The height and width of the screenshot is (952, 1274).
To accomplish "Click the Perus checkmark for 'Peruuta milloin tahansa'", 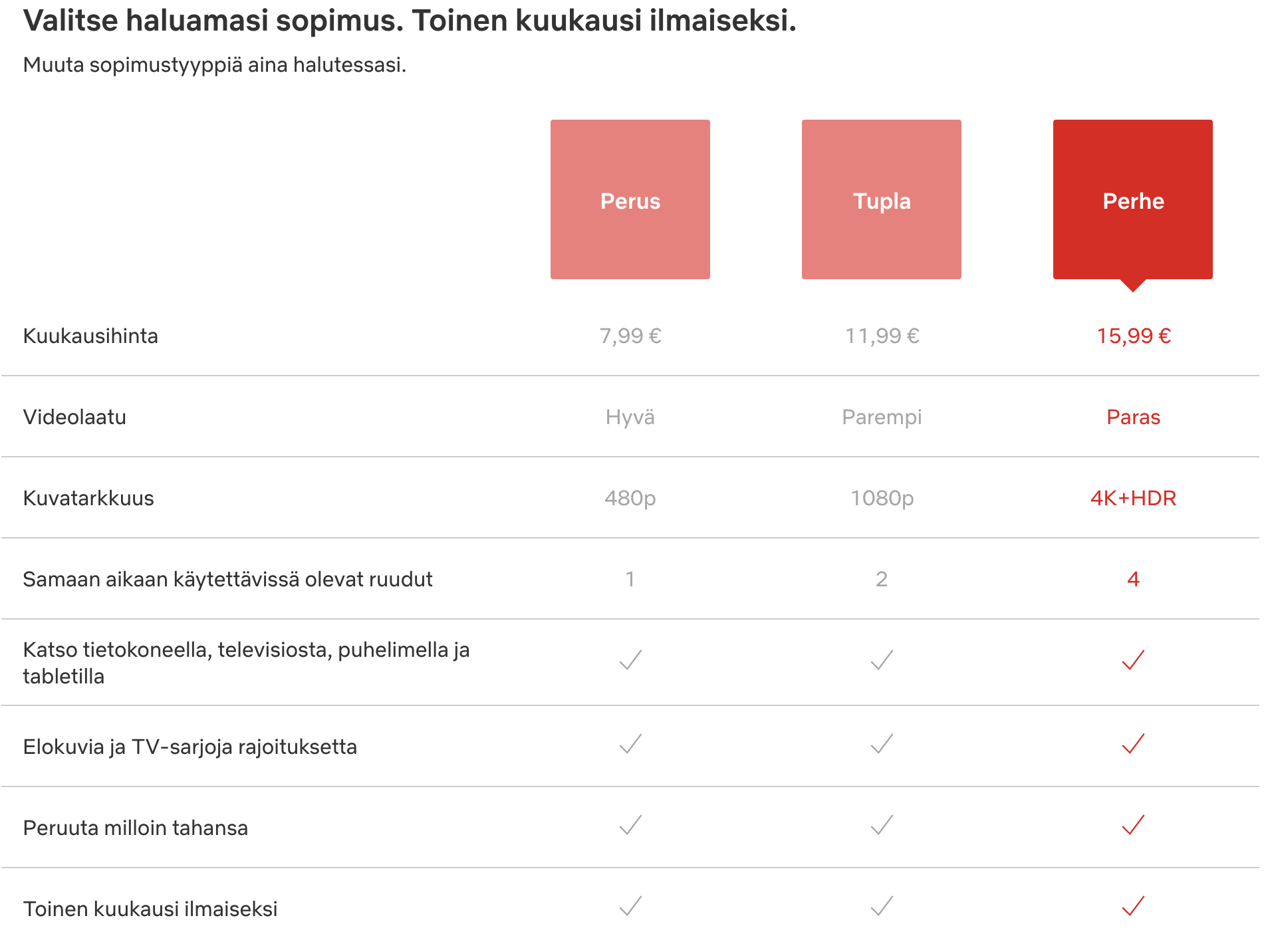I will (630, 826).
